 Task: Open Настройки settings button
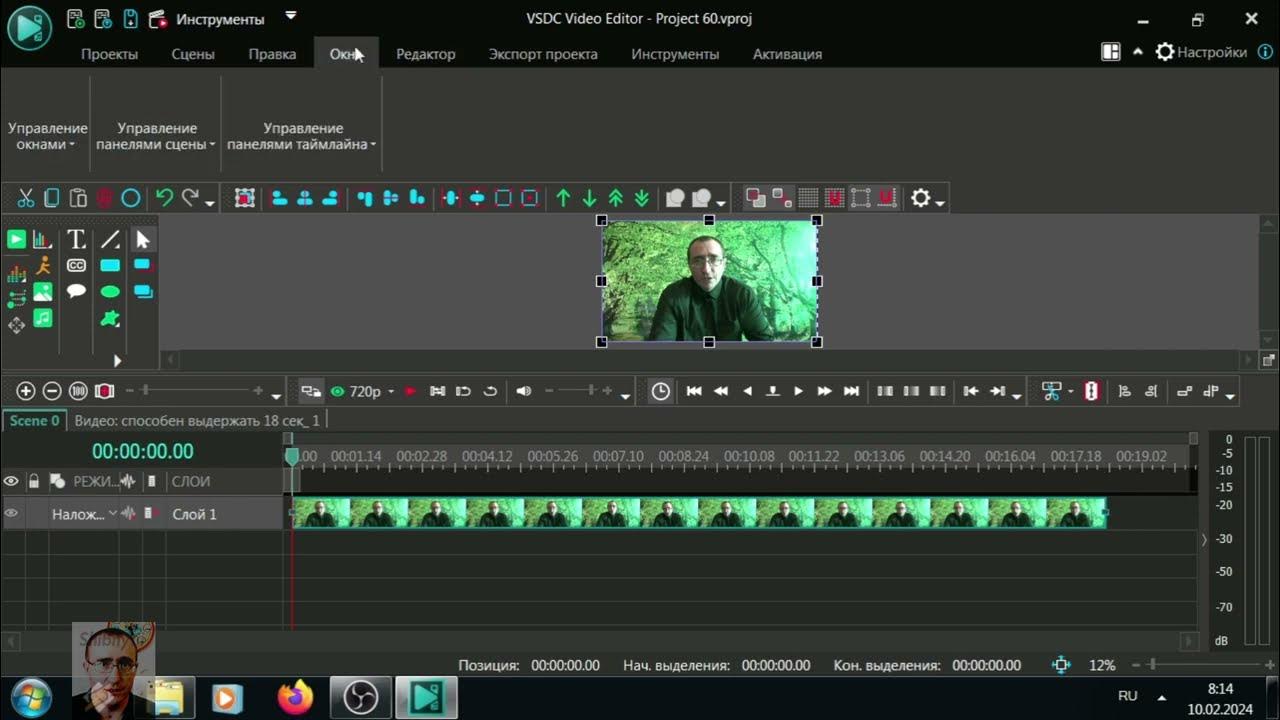1201,52
